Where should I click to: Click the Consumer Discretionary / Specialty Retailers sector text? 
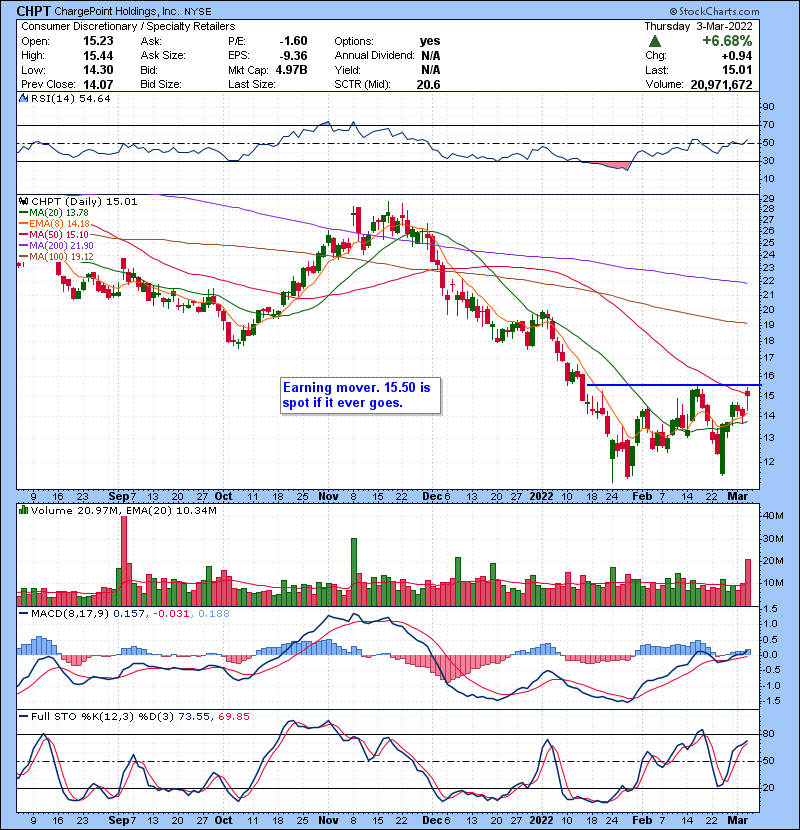[128, 26]
